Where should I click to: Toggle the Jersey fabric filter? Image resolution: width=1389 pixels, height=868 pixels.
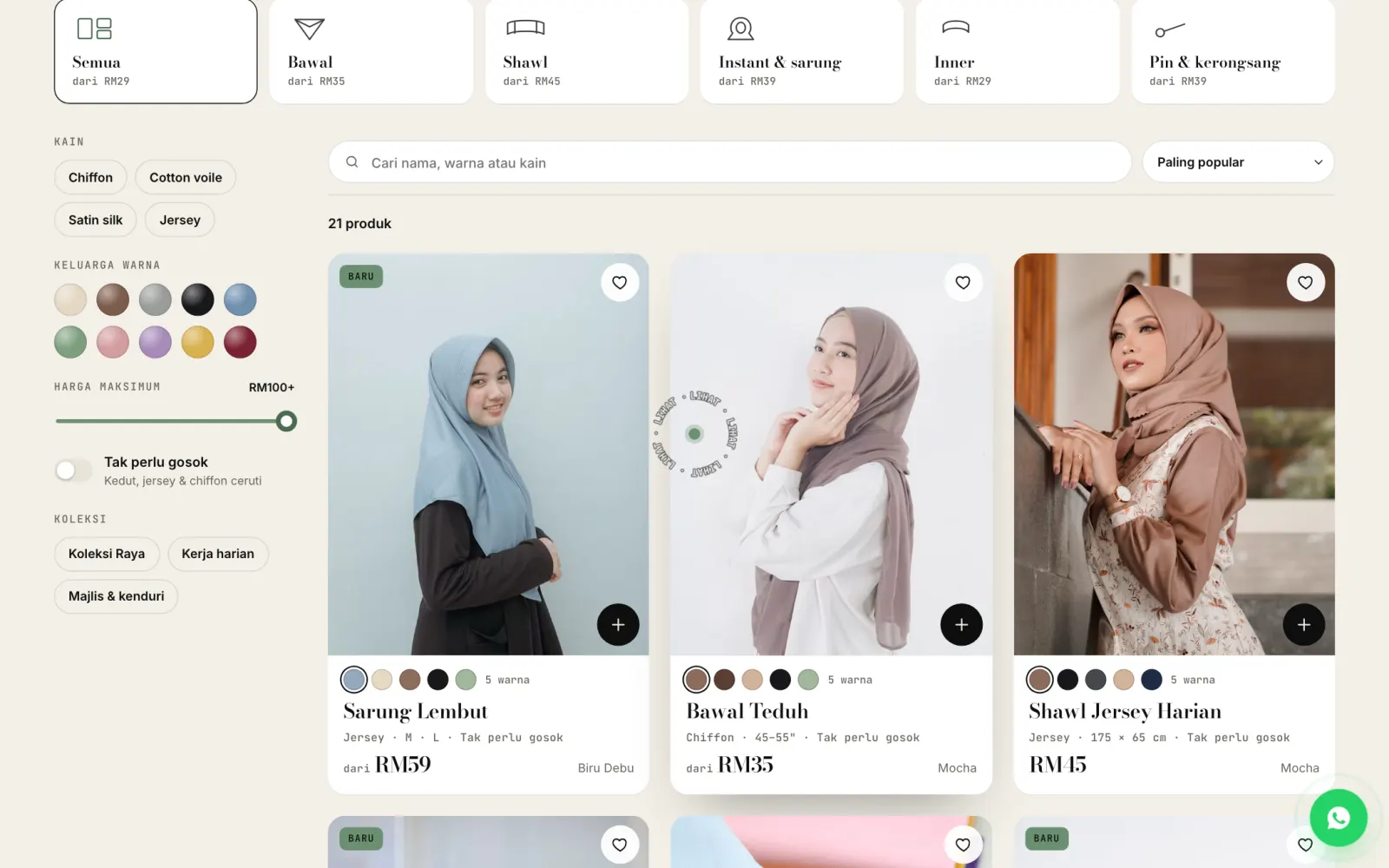click(x=180, y=220)
